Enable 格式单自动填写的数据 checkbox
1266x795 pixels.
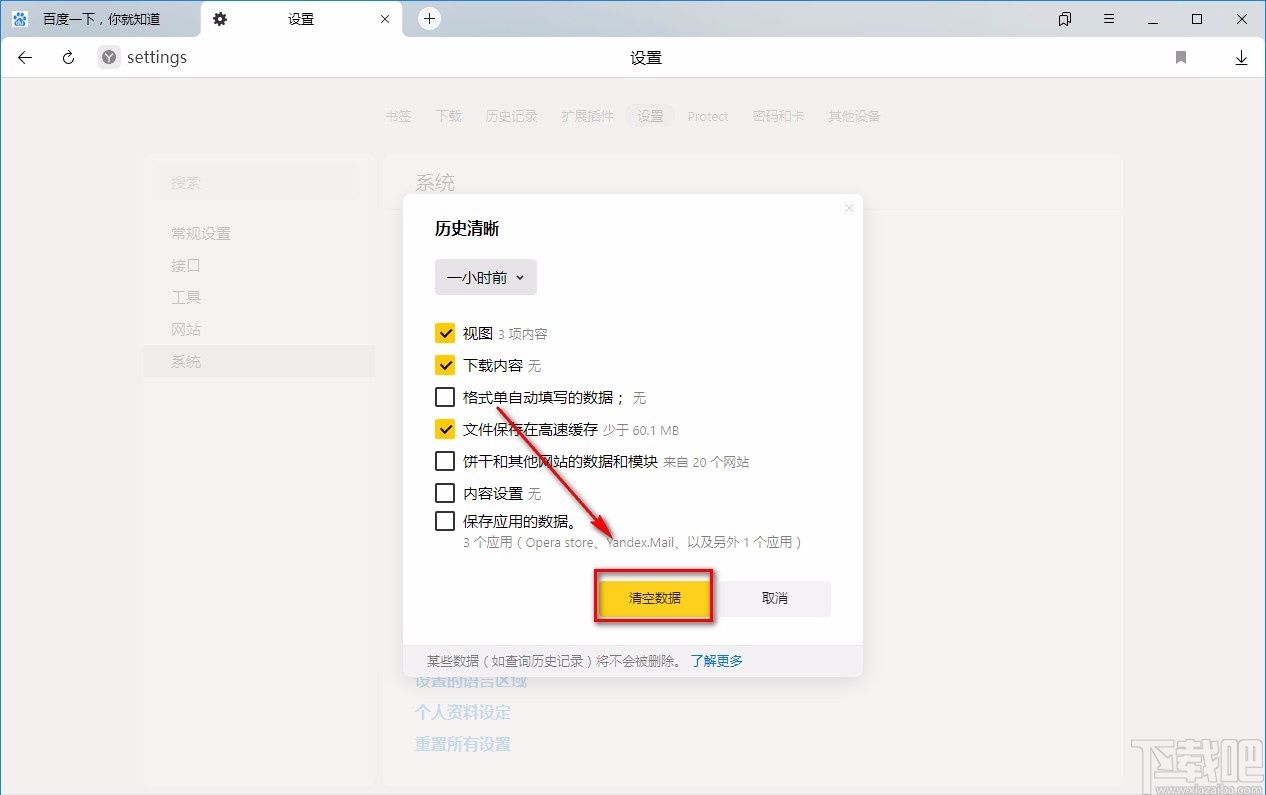(x=445, y=397)
